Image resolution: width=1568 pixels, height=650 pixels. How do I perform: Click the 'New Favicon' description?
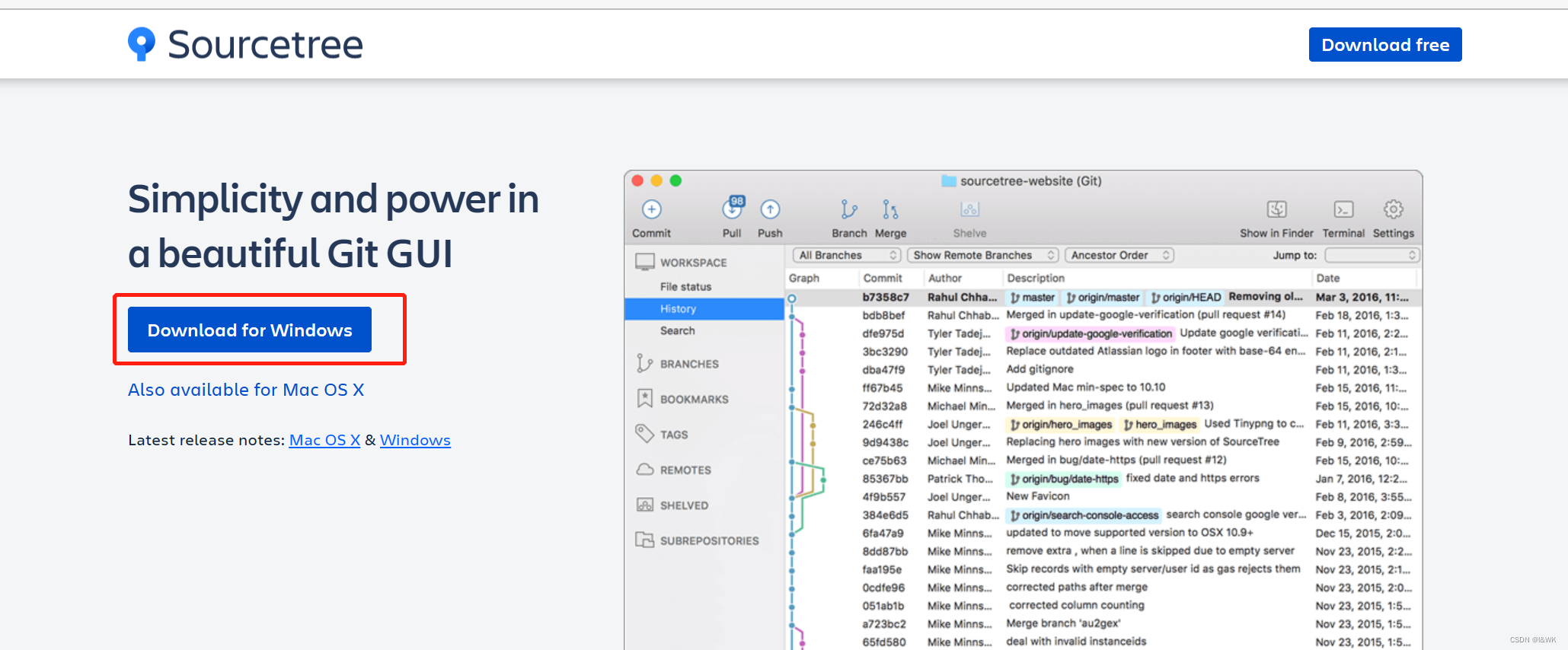pos(1038,496)
